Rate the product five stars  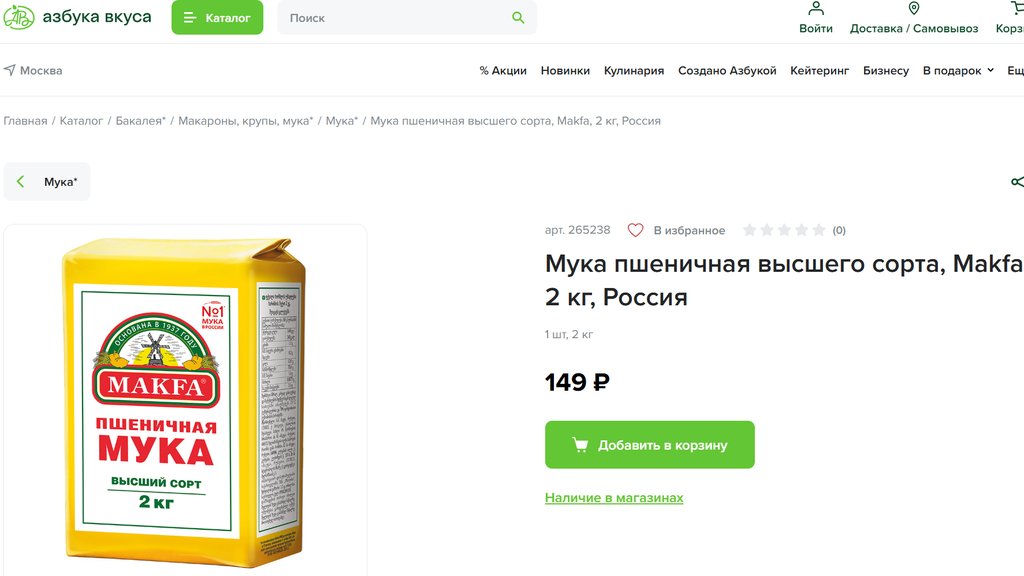tap(819, 230)
